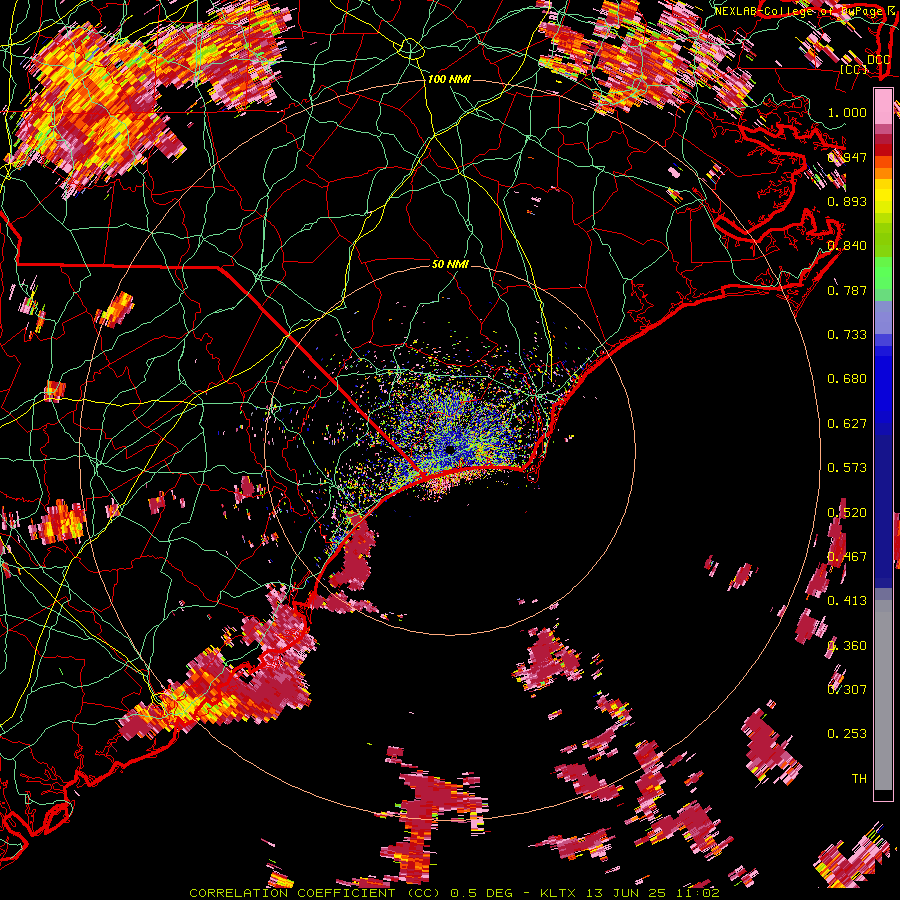Click the 0.680 legend value

pos(847,379)
